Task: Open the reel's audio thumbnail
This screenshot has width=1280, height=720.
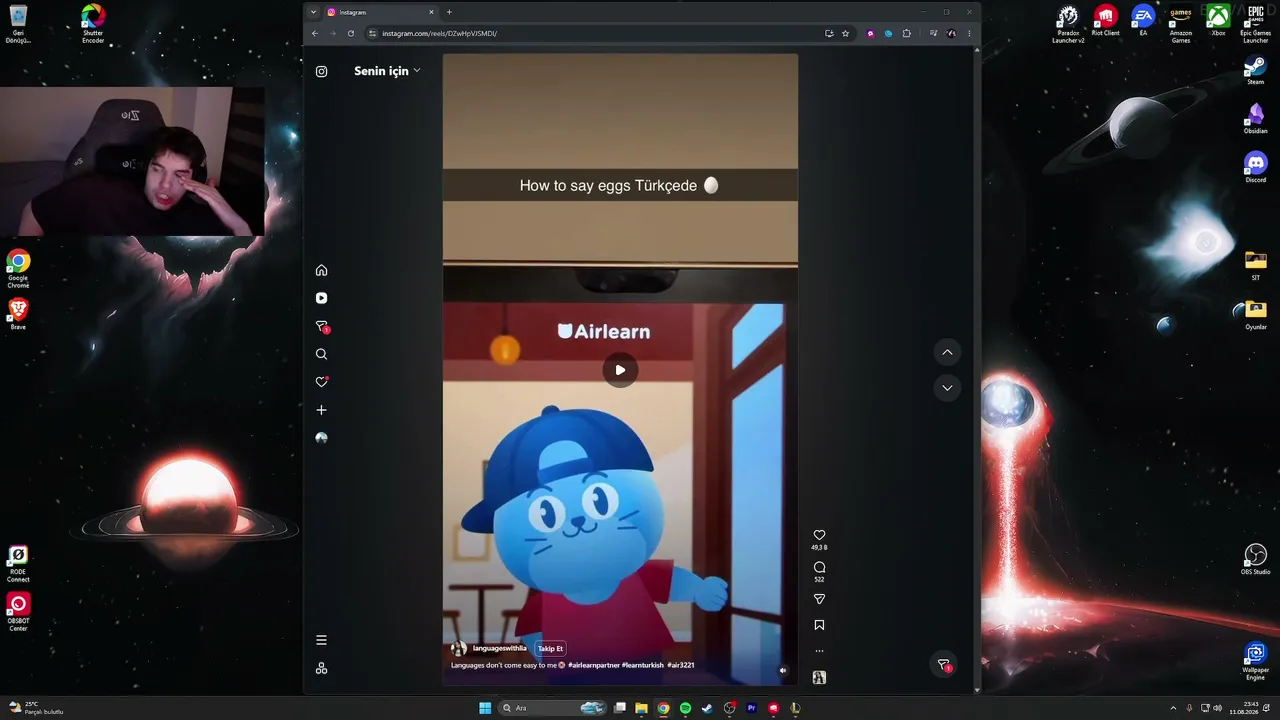Action: (x=819, y=678)
